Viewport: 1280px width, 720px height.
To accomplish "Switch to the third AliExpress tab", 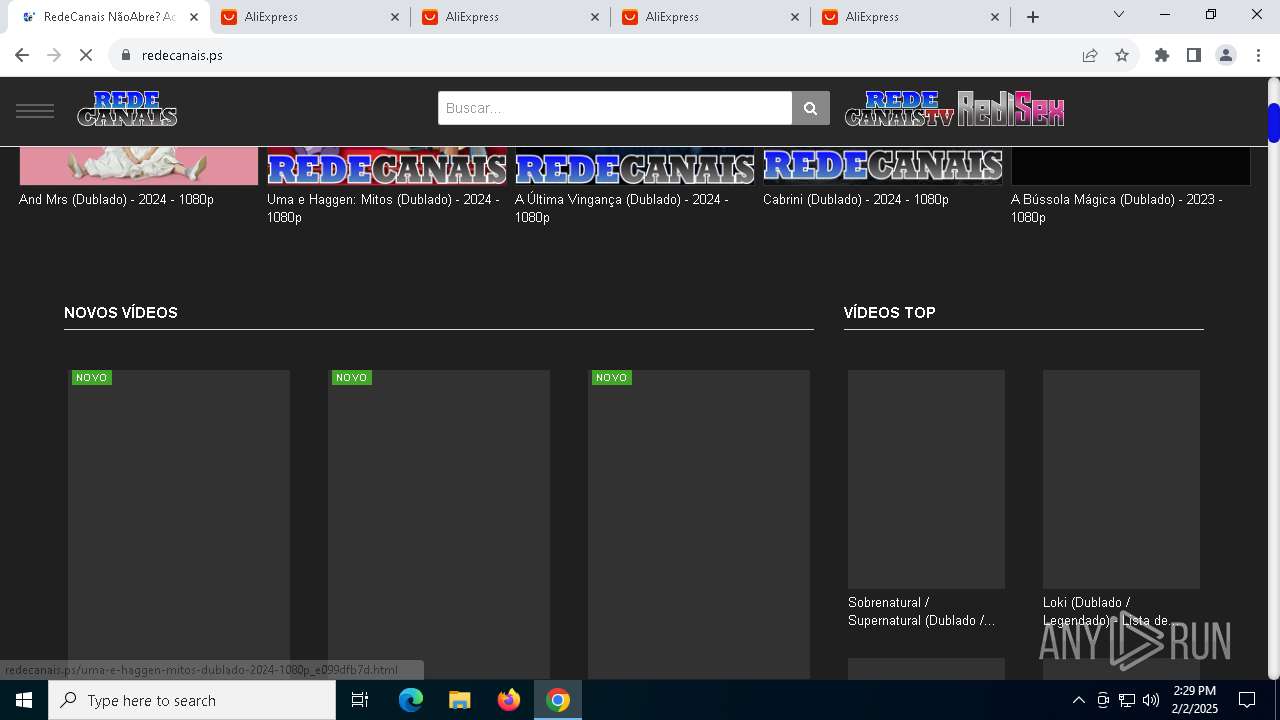I will [710, 17].
